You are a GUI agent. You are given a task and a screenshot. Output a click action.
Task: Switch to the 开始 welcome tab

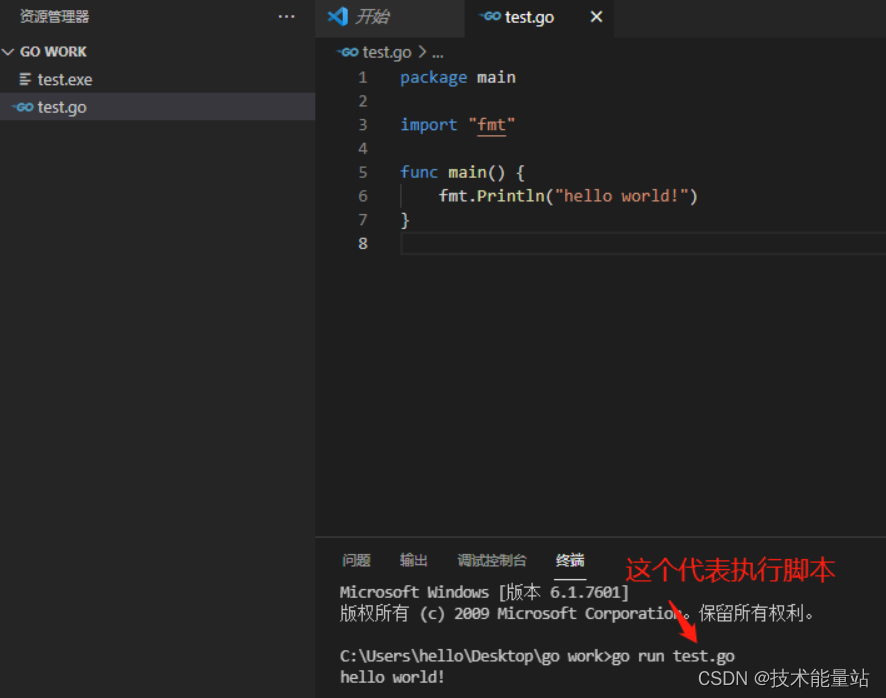click(390, 18)
